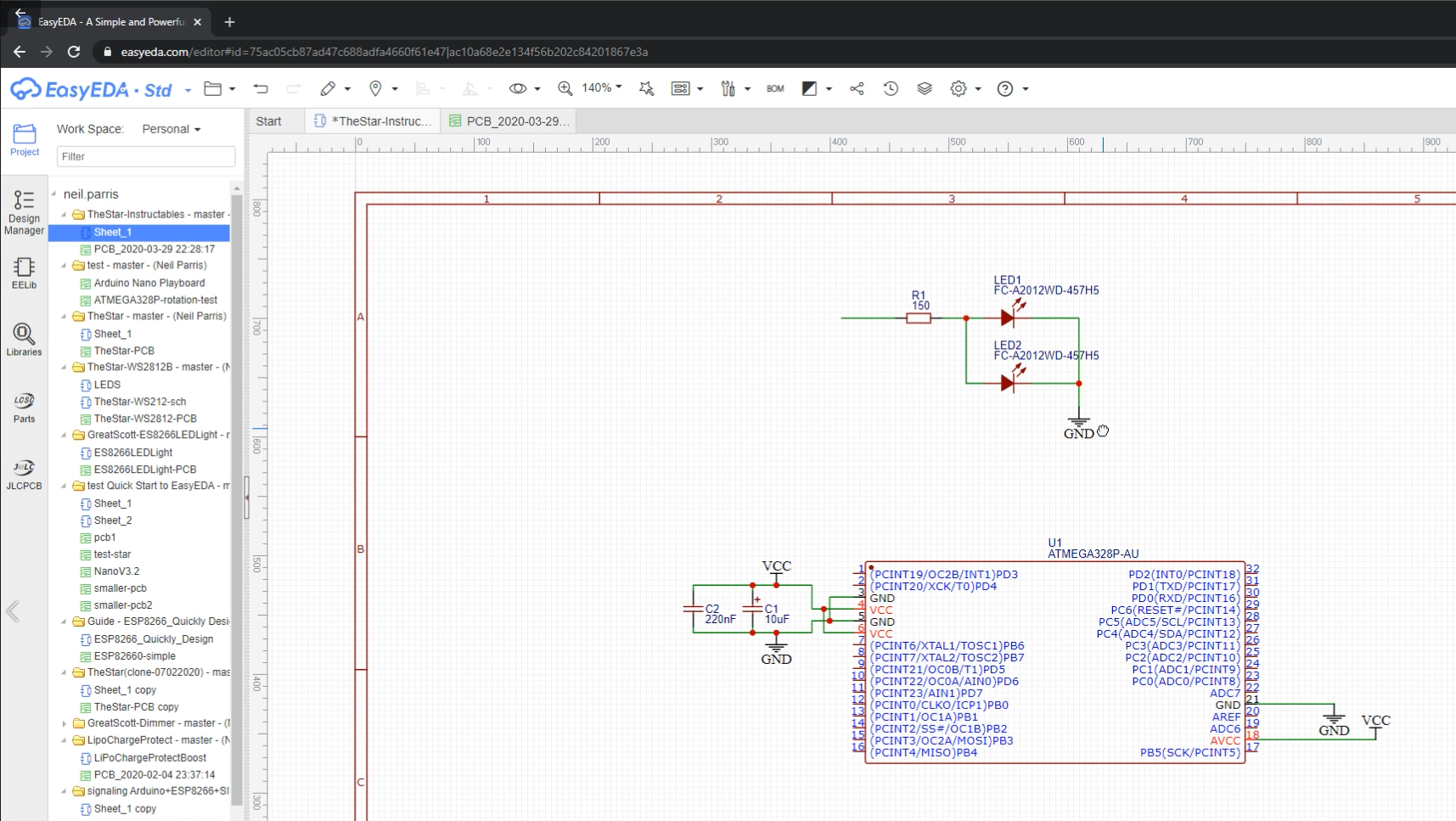
Task: Switch to the Start tab
Action: [x=267, y=121]
